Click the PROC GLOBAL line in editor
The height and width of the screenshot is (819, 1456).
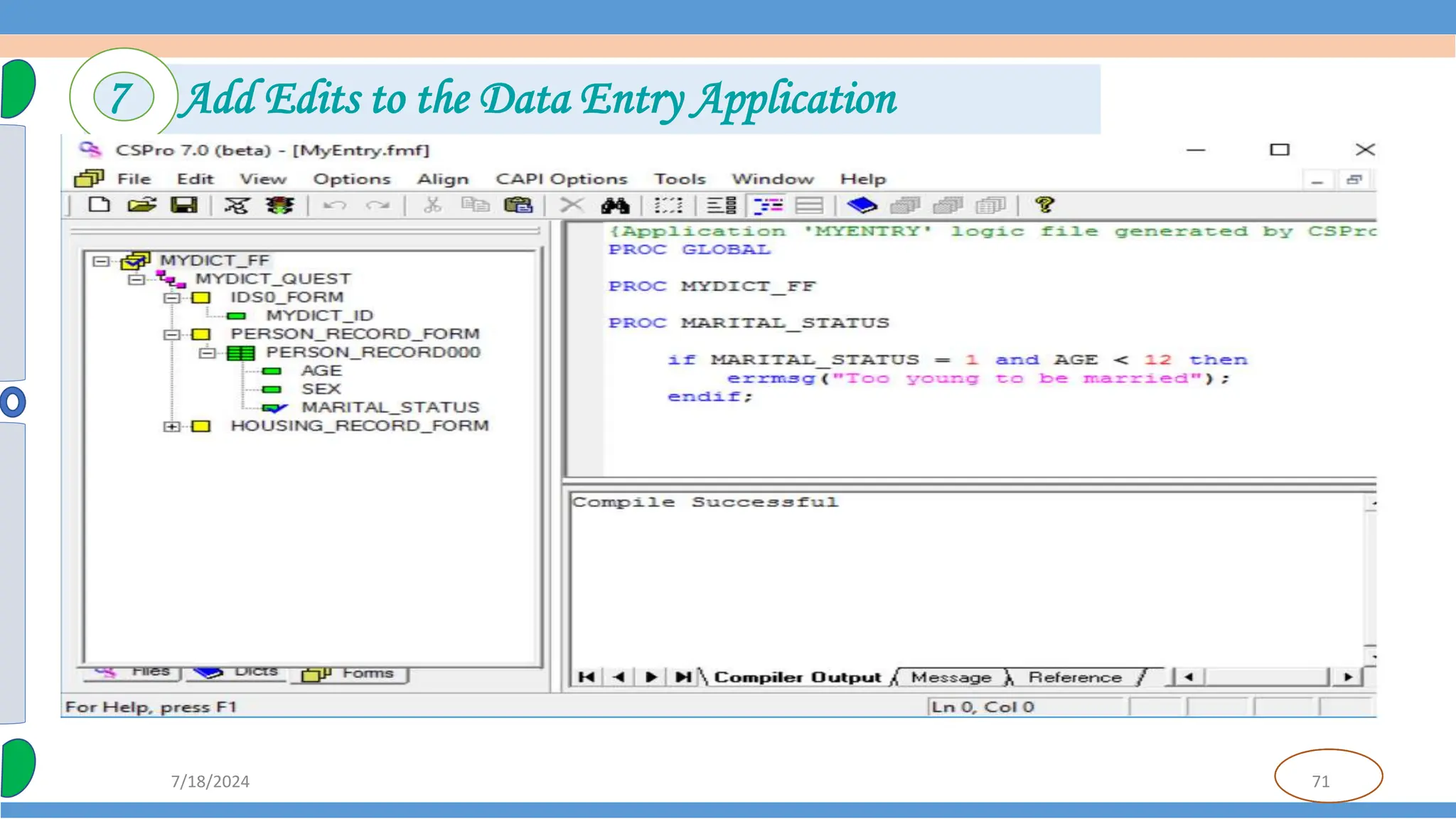point(690,250)
